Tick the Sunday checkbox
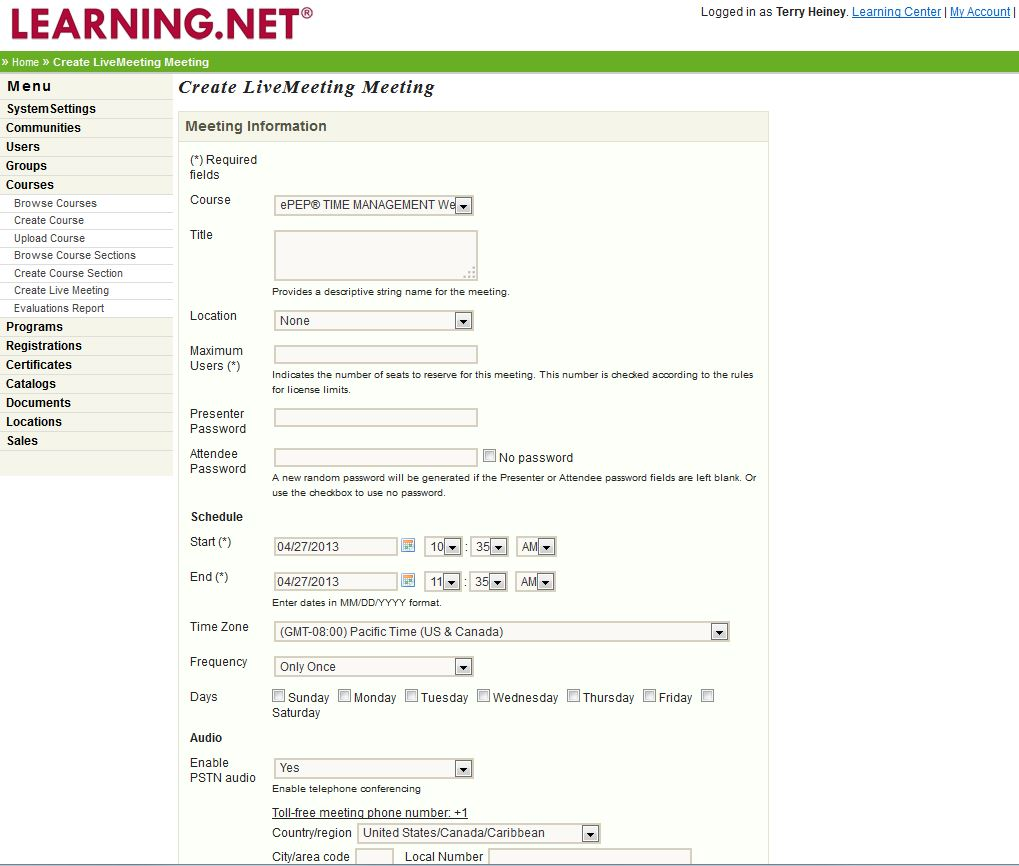The width and height of the screenshot is (1019, 866). pyautogui.click(x=278, y=696)
